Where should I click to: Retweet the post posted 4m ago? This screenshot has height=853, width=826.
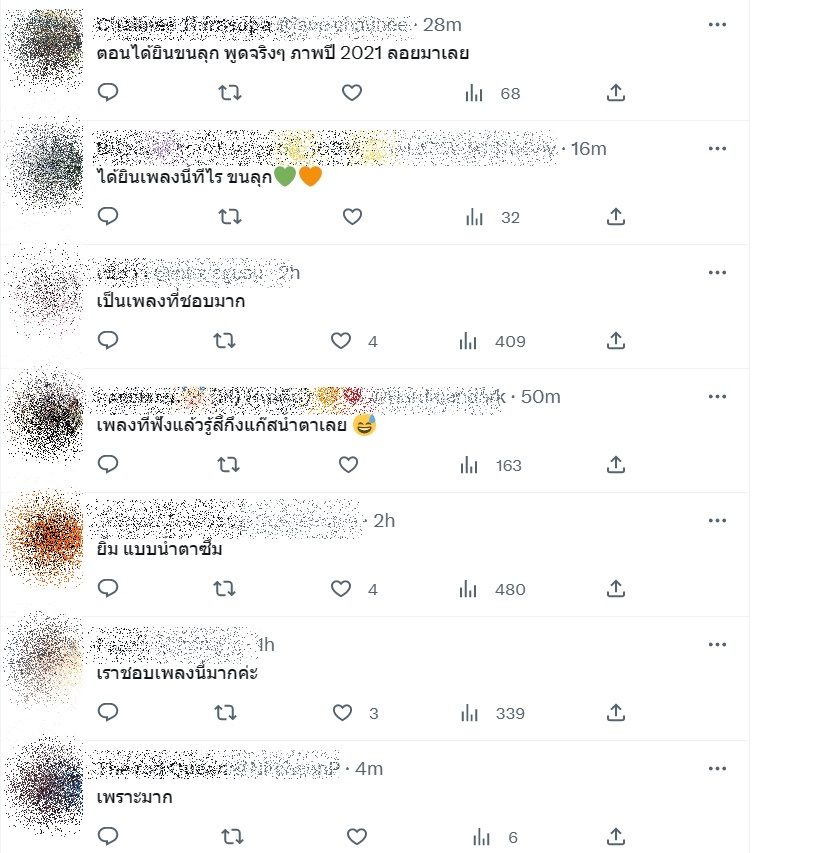coord(232,837)
